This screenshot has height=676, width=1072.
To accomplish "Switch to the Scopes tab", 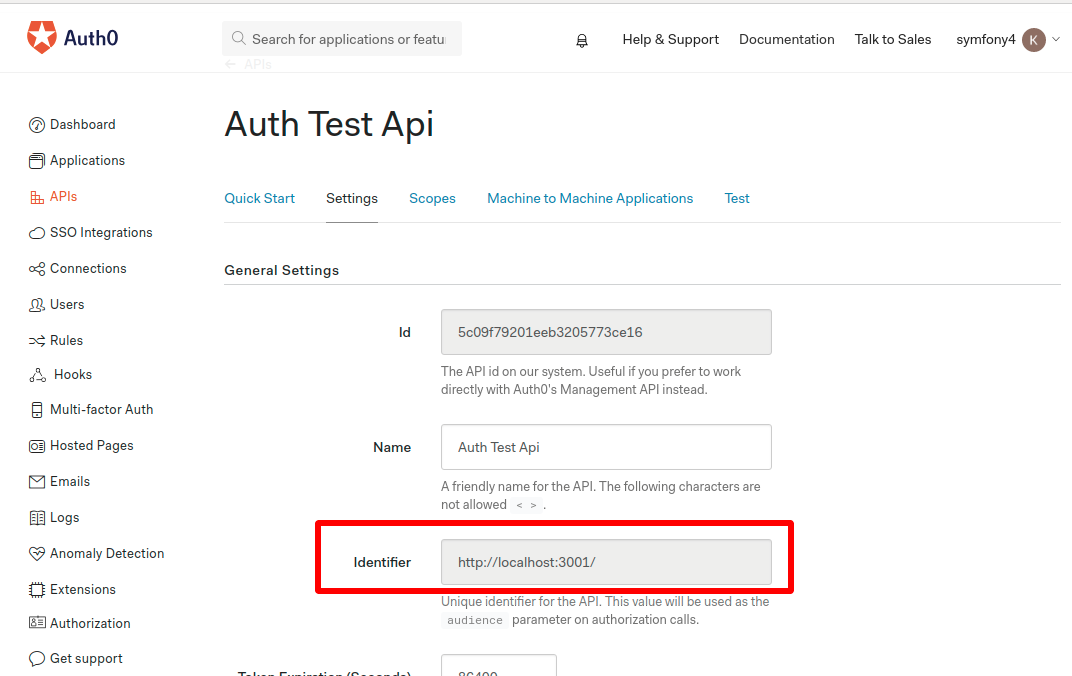I will coord(432,198).
